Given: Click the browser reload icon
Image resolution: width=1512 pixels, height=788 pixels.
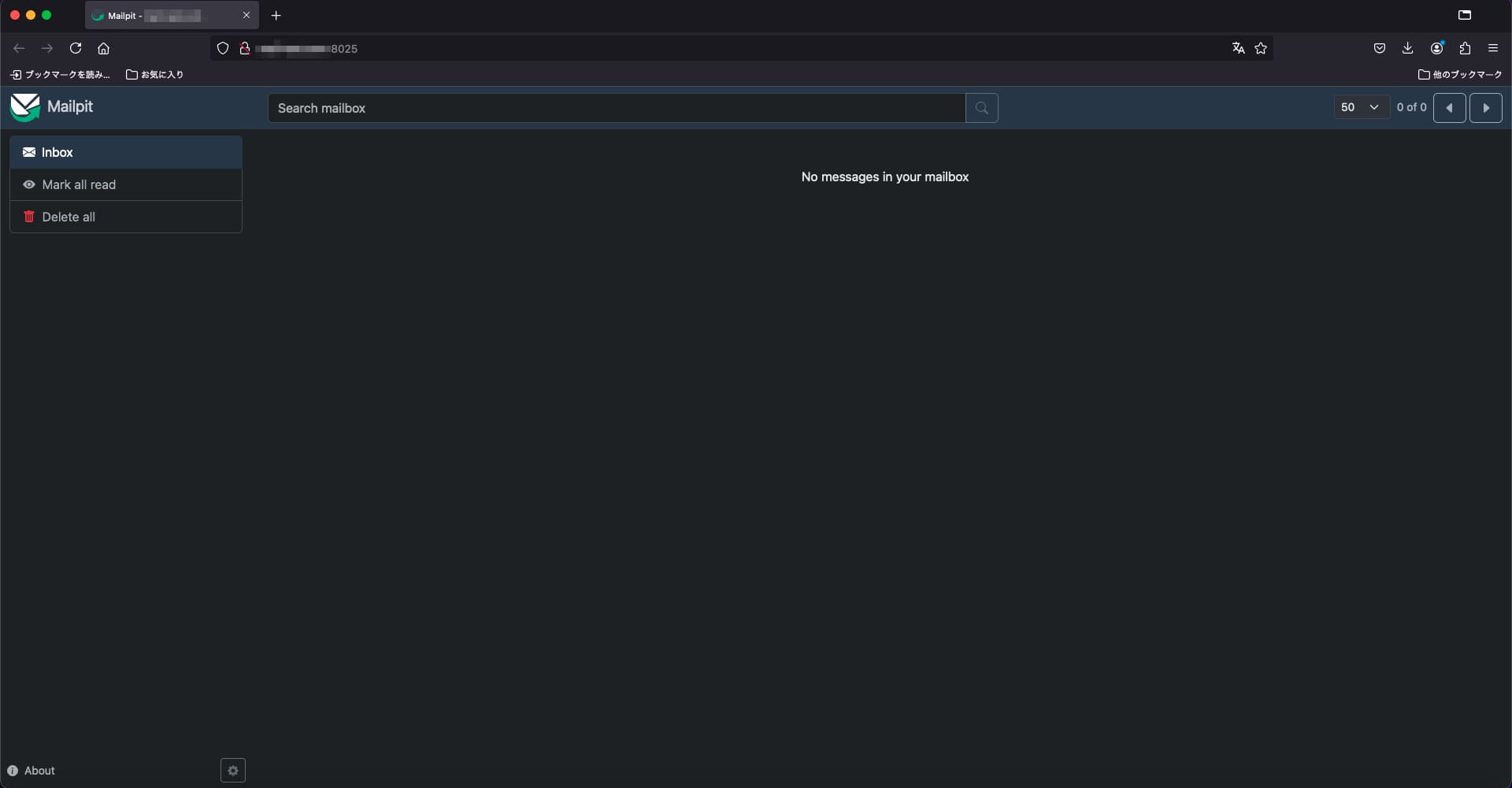Looking at the screenshot, I should (x=76, y=48).
